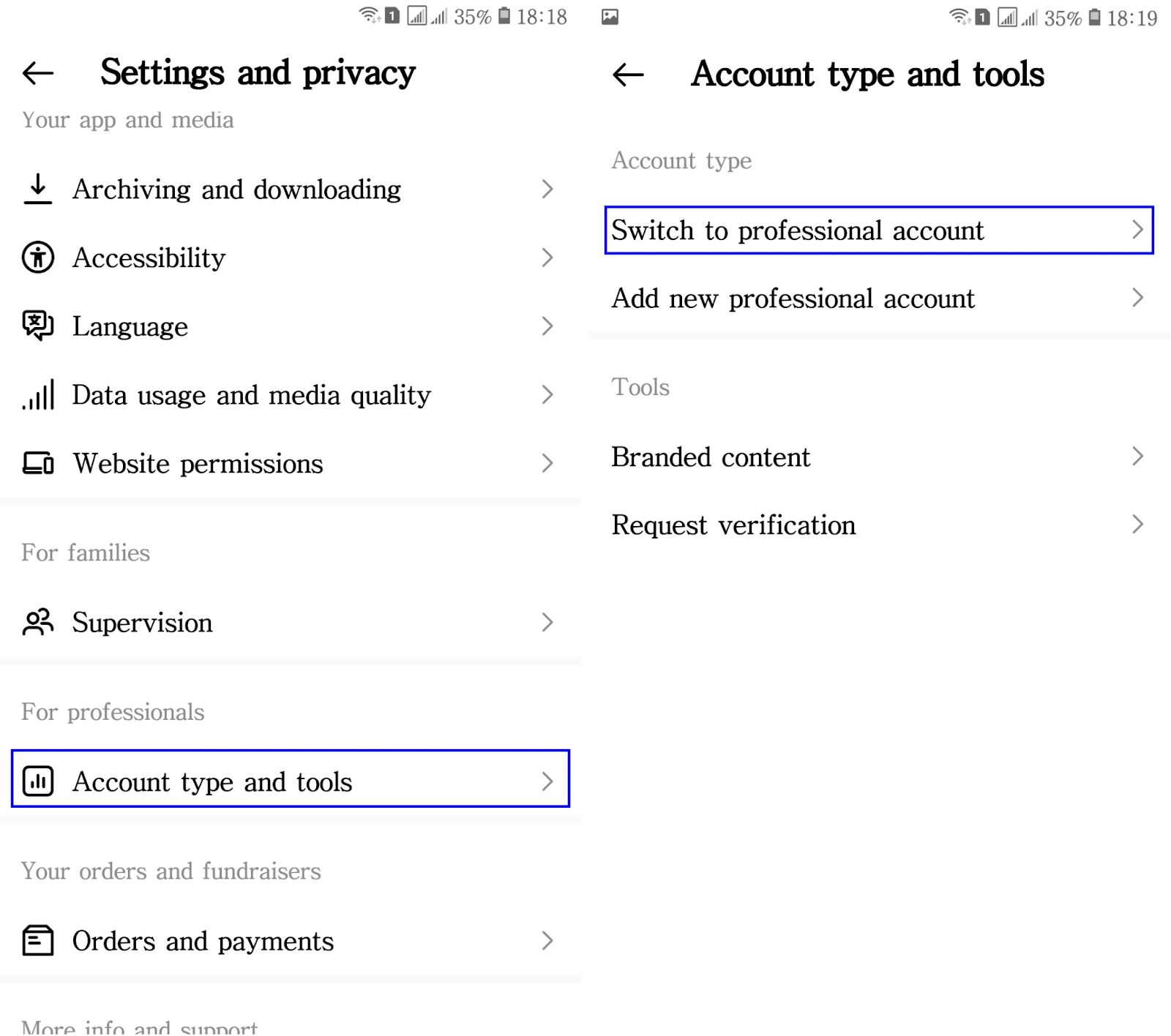Click the Supervision people icon
Image resolution: width=1171 pixels, height=1036 pixels.
(x=38, y=623)
